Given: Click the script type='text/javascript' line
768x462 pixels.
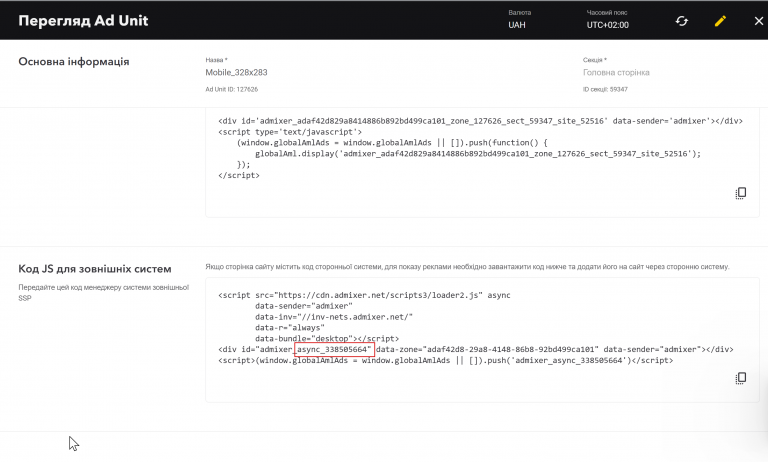Looking at the screenshot, I should (290, 132).
